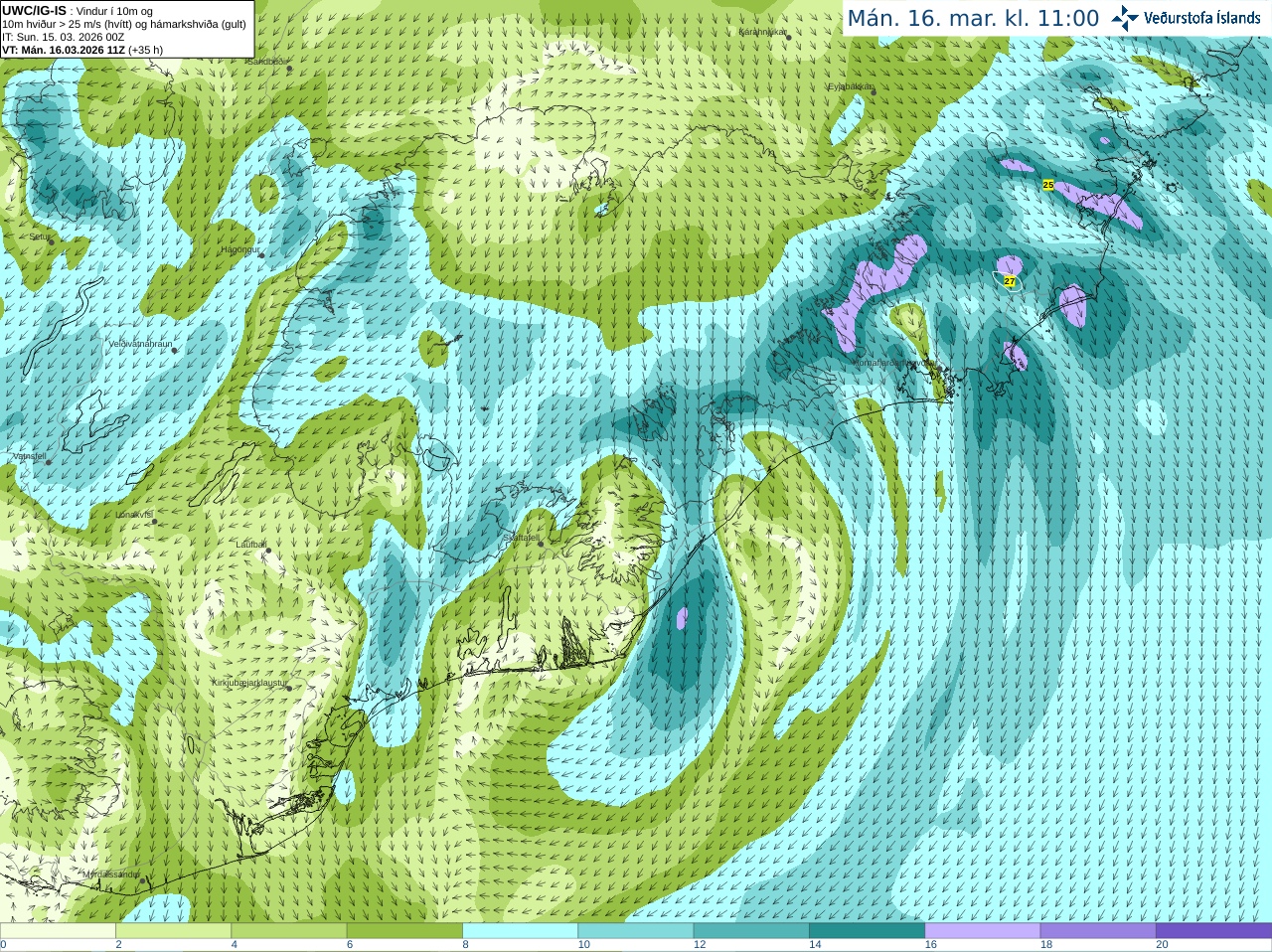The image size is (1272, 952).
Task: Click the legend scale value 12
Action: 700,945
